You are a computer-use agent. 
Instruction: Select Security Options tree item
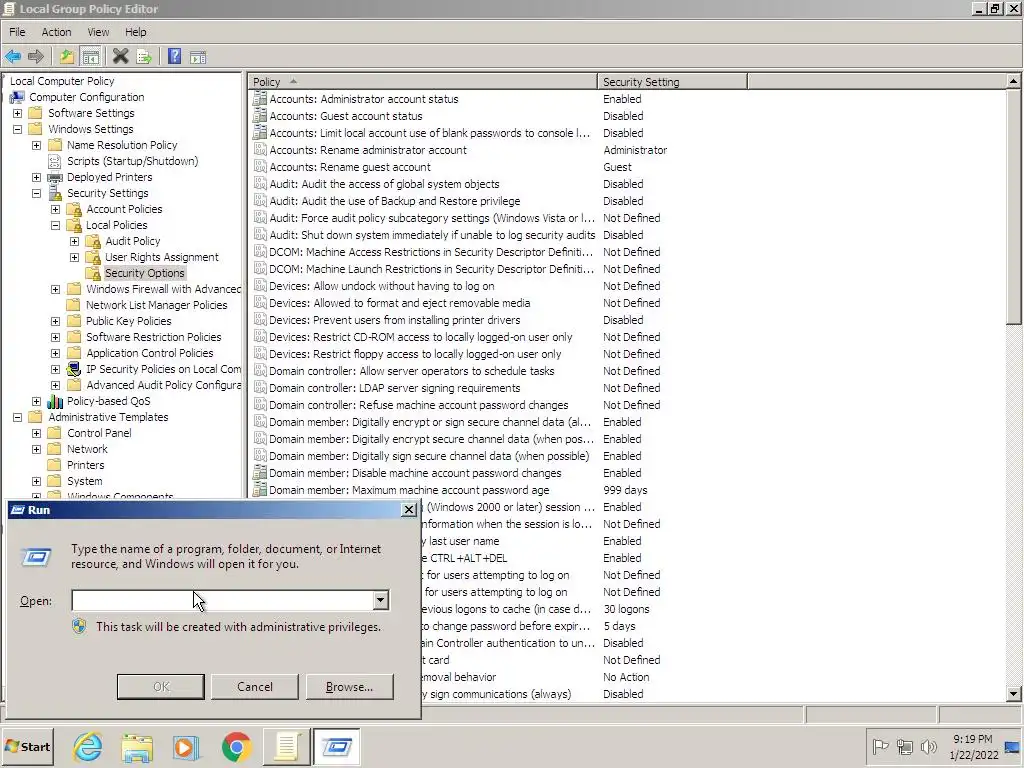tap(144, 273)
